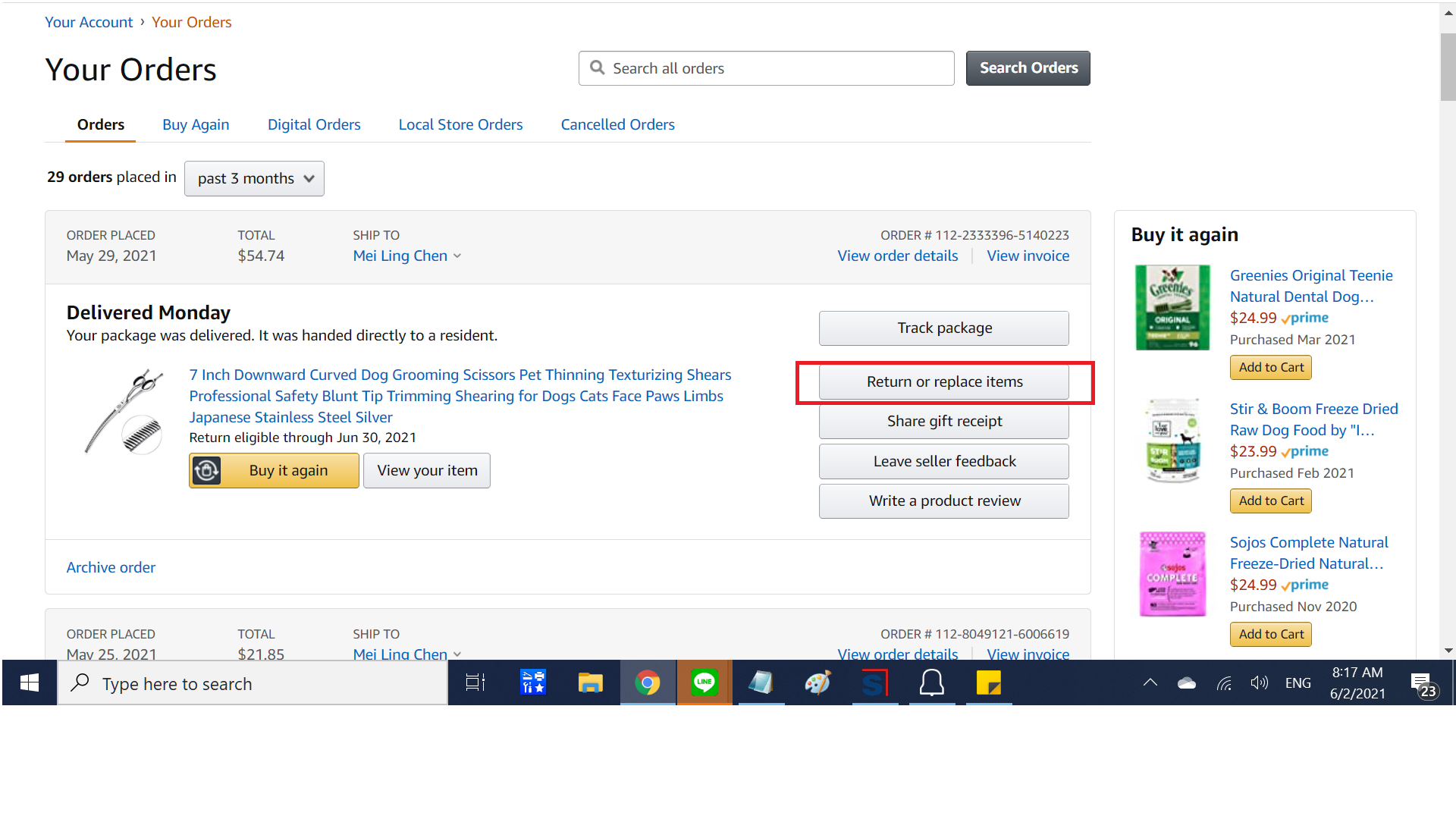Screen dimensions: 1456x819
Task: Click the yellow Buy it again button
Action: (274, 470)
